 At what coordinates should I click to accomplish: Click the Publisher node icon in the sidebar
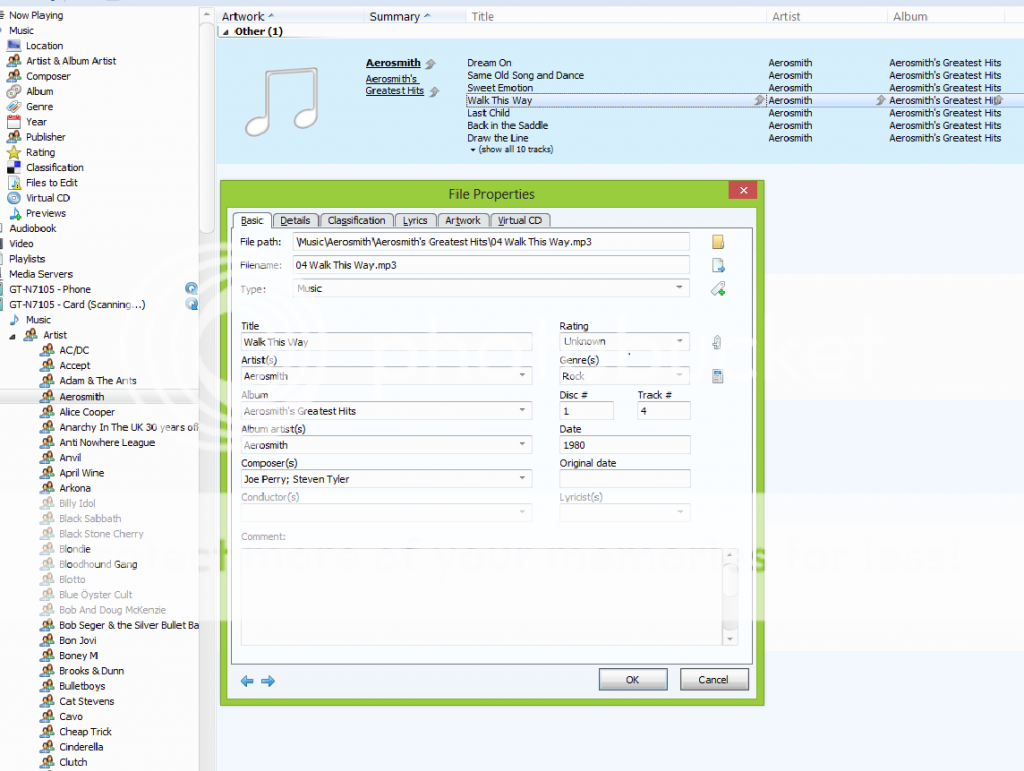[14, 136]
